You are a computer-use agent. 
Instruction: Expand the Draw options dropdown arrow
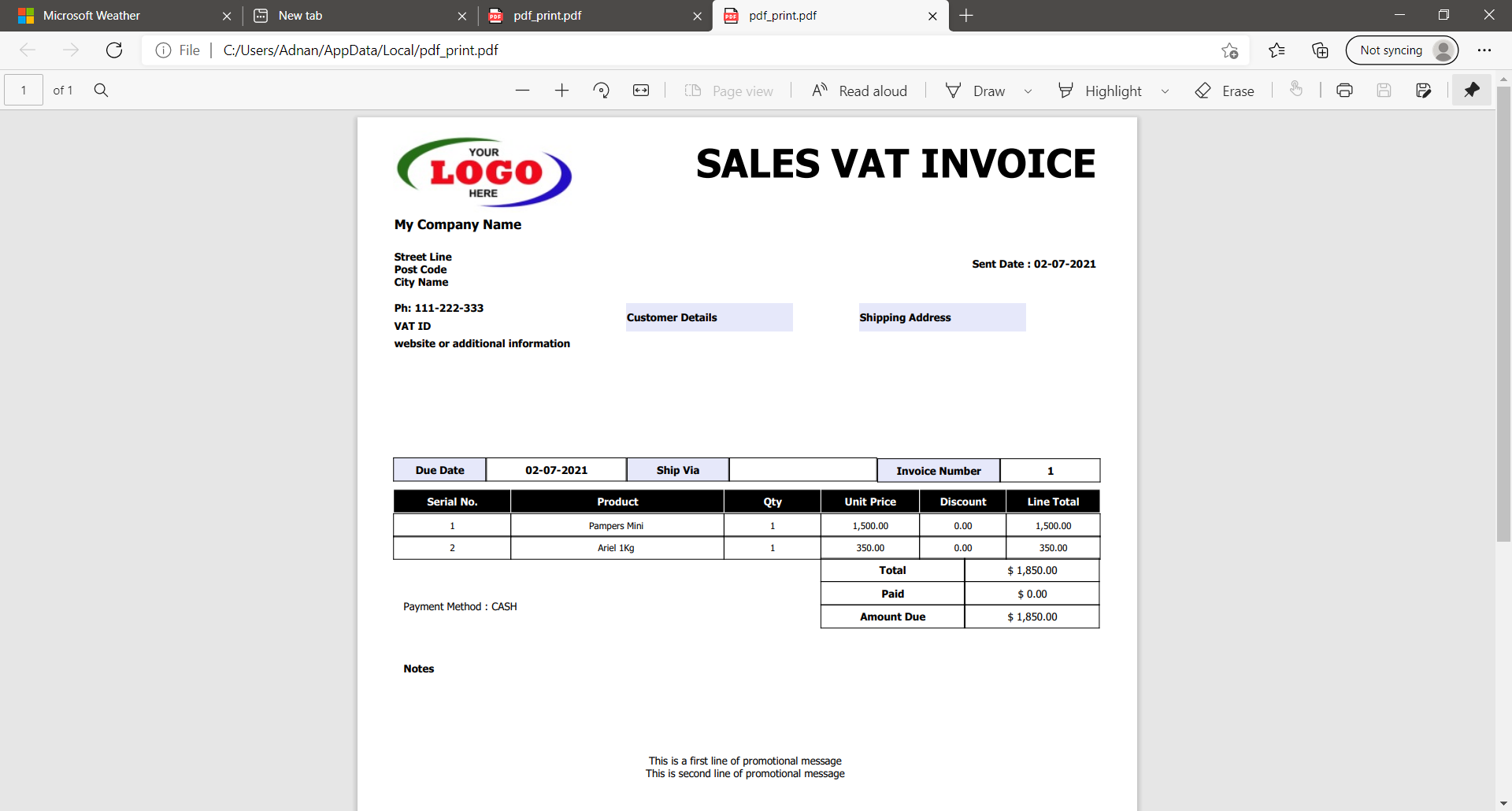pyautogui.click(x=1028, y=91)
